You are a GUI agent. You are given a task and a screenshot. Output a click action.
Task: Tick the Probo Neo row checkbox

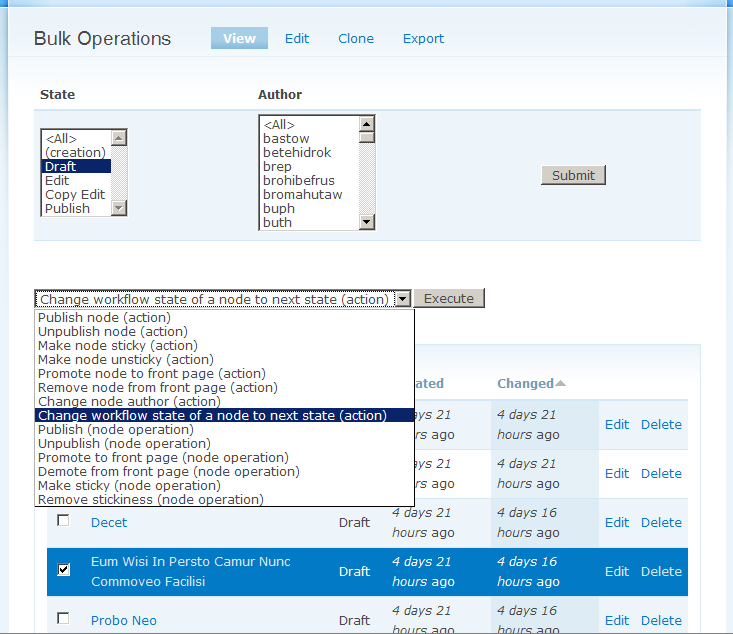(64, 619)
